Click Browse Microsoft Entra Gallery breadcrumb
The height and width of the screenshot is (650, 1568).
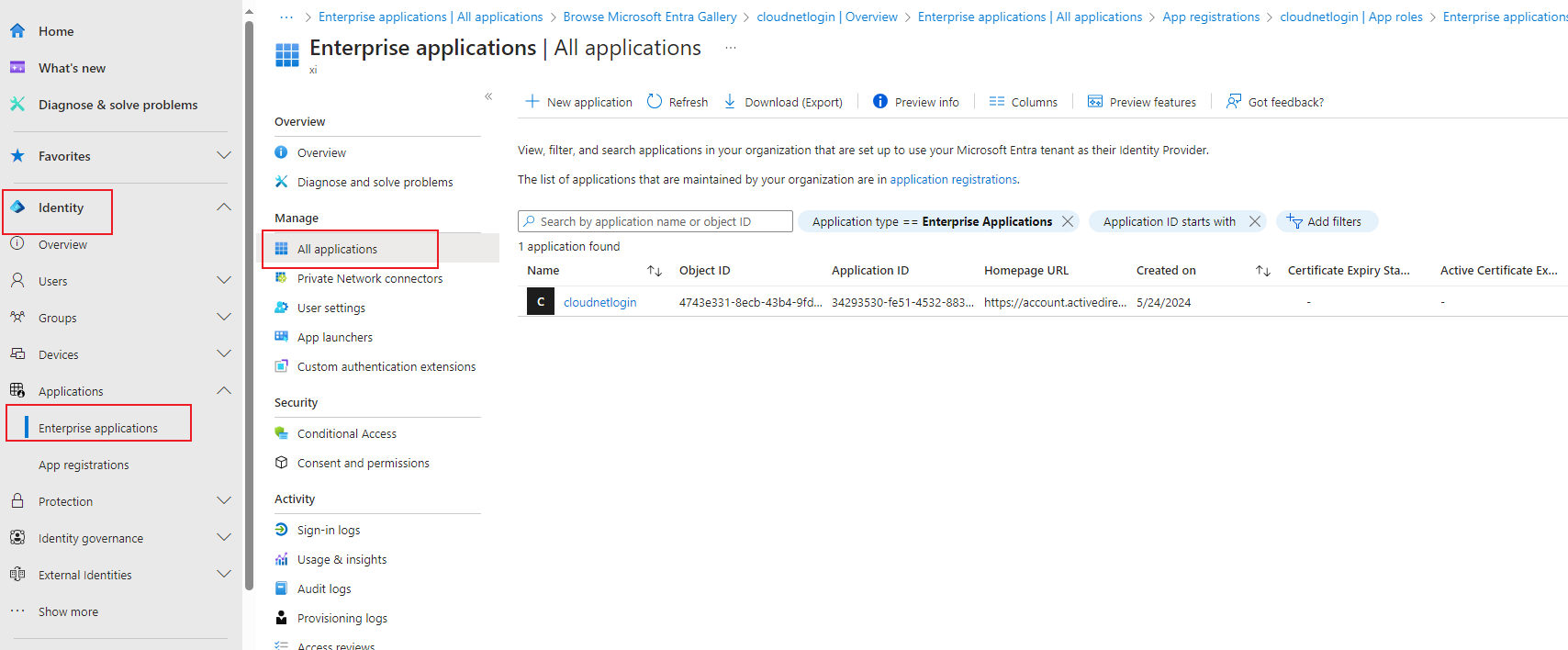650,17
